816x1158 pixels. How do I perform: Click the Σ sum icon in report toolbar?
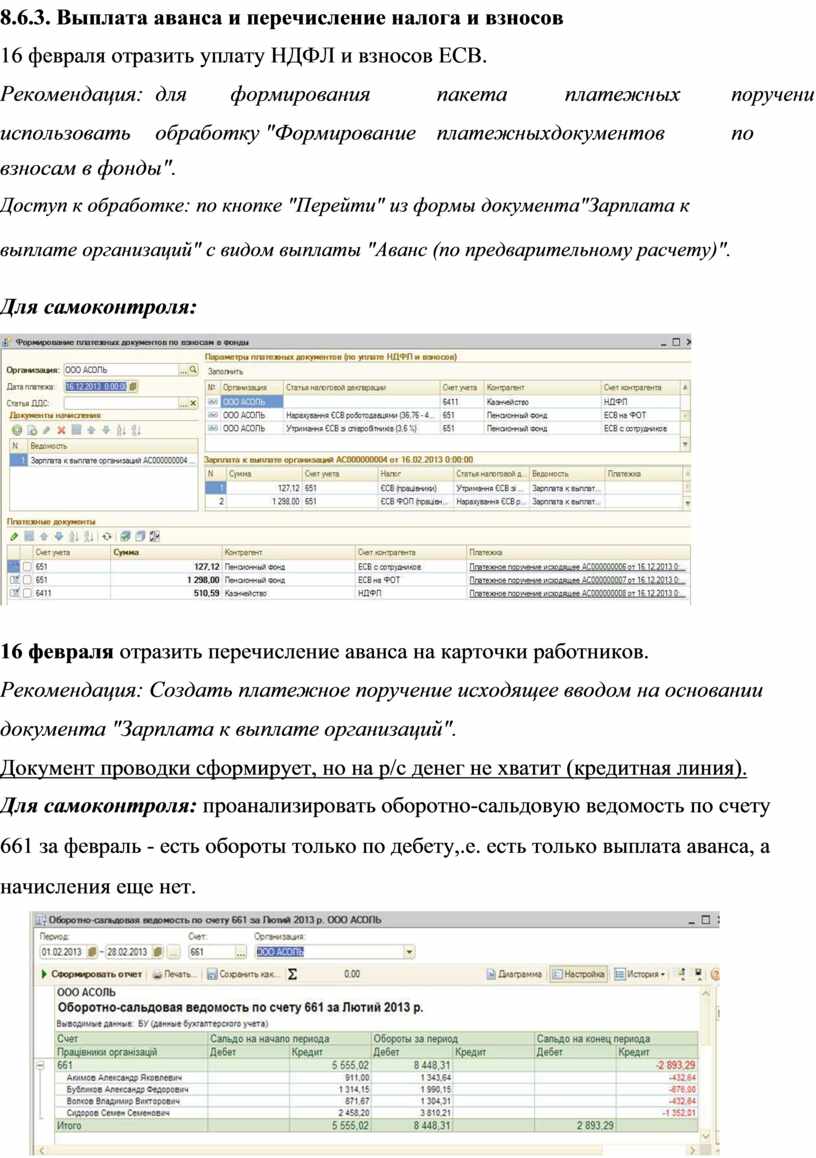pos(292,974)
